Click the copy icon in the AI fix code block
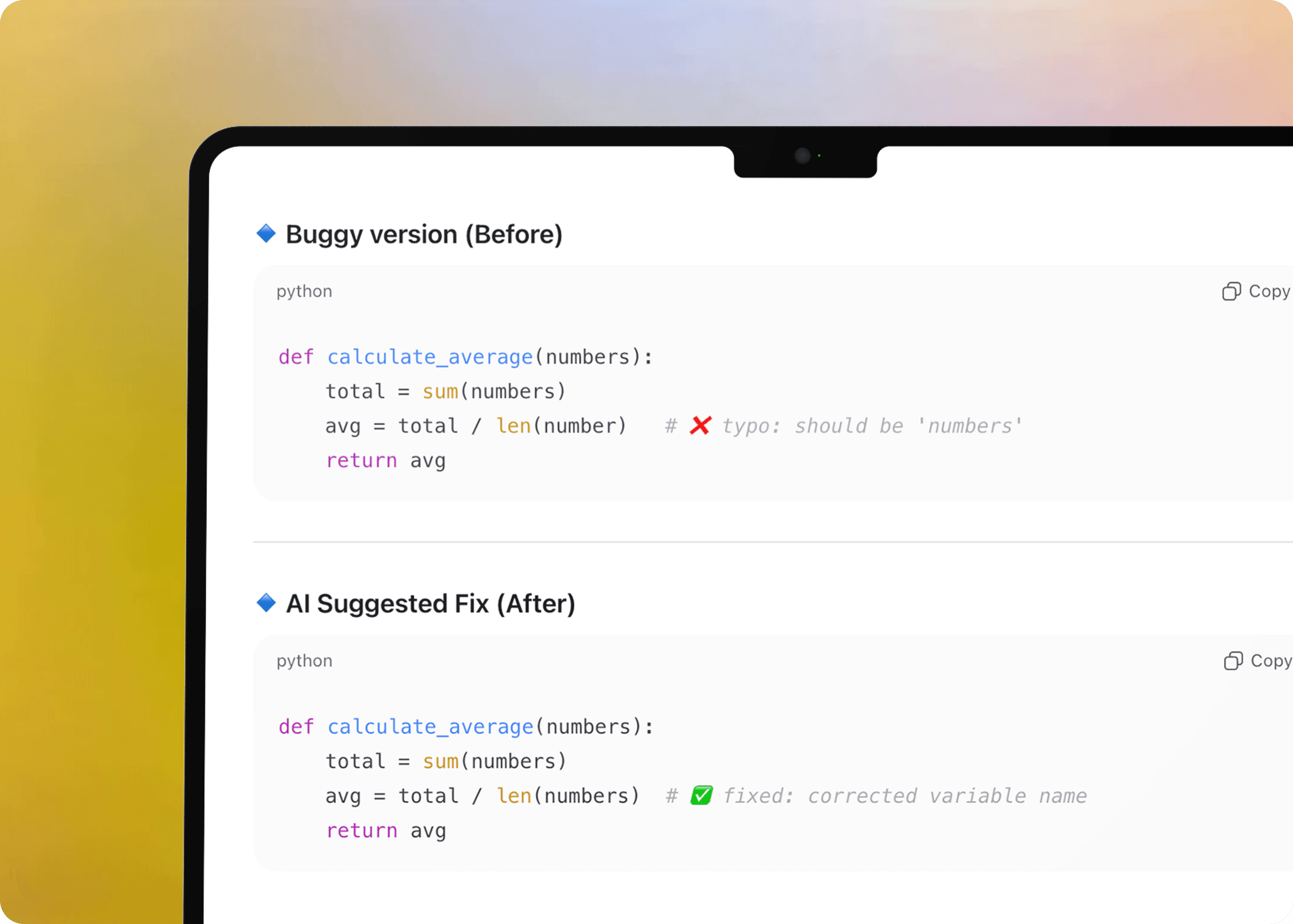Screen dimensions: 1293x924 point(1233,661)
